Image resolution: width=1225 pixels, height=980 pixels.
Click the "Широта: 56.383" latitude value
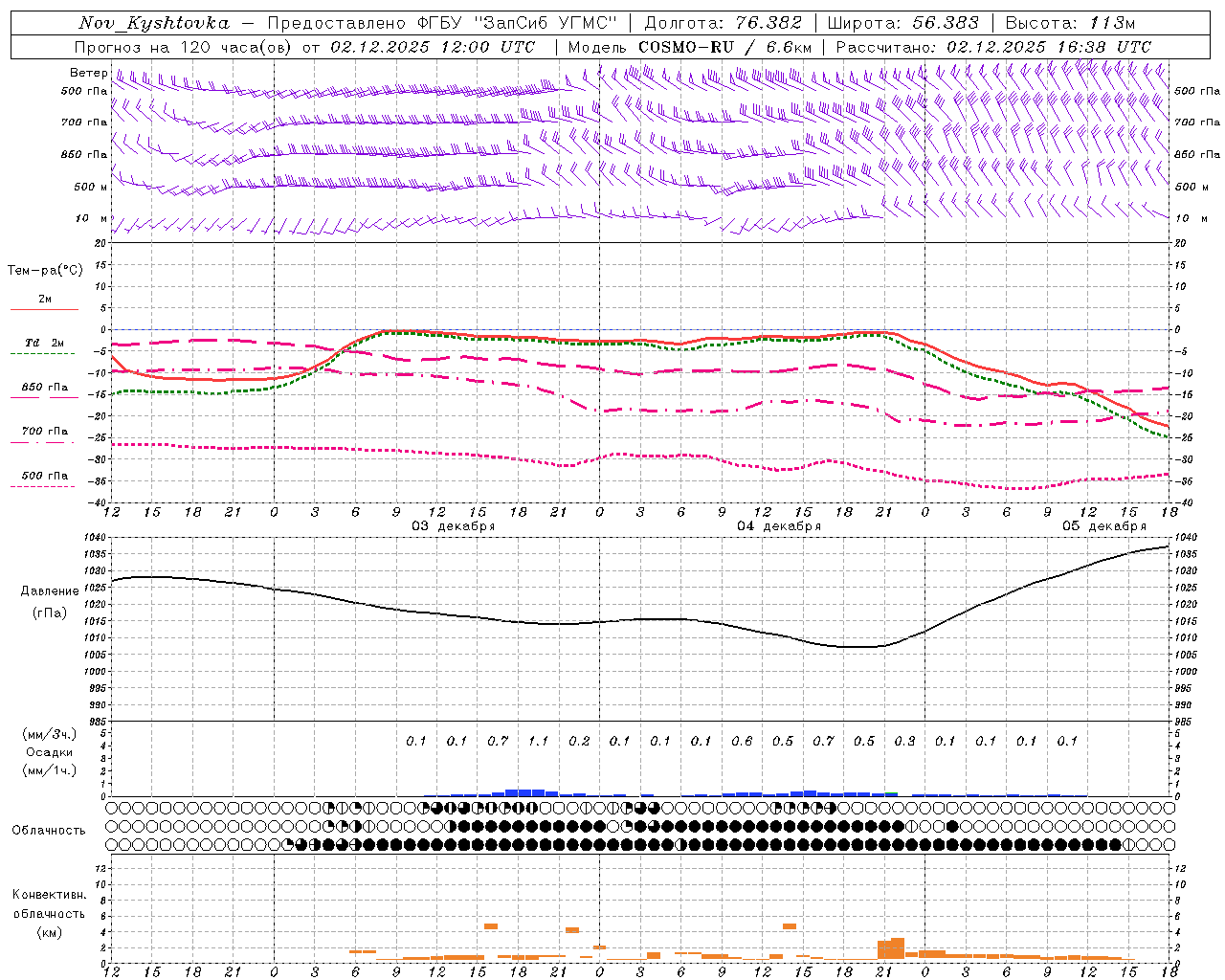pos(902,23)
